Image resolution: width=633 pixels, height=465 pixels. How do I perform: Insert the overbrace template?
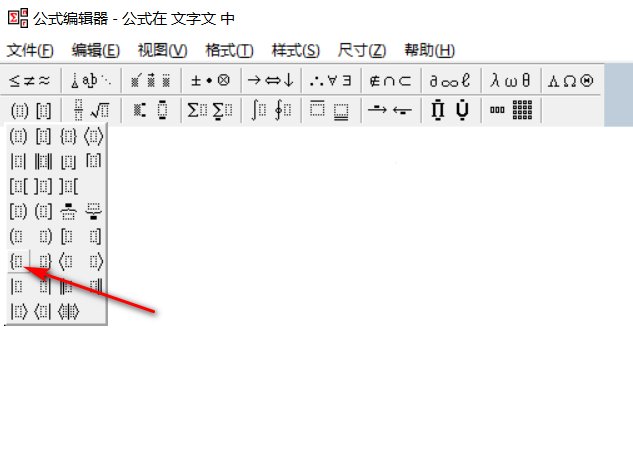(68, 212)
